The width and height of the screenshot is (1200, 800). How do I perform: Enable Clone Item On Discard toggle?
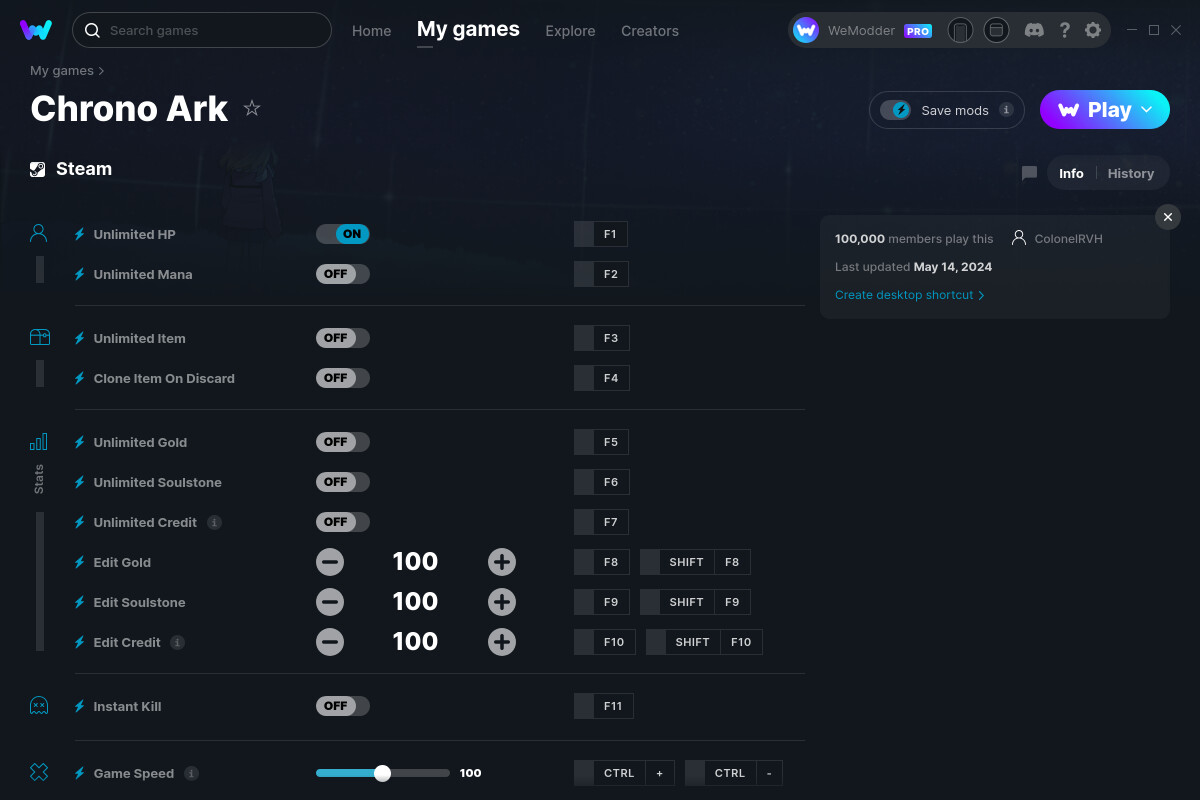(x=343, y=378)
